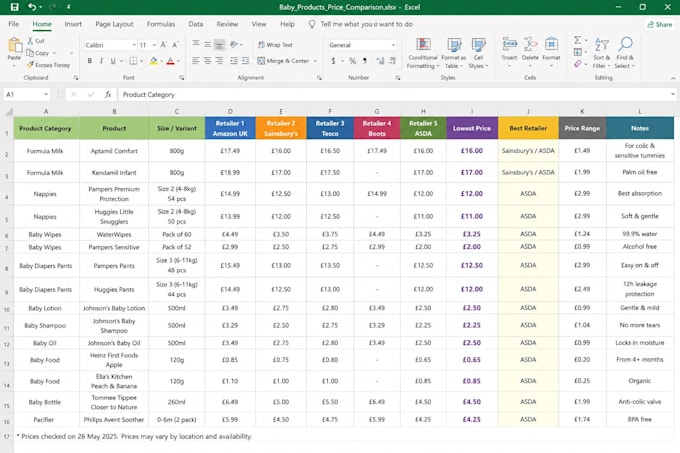680x453 pixels.
Task: Collapse the ribbon with the chevron
Action: coord(673,78)
